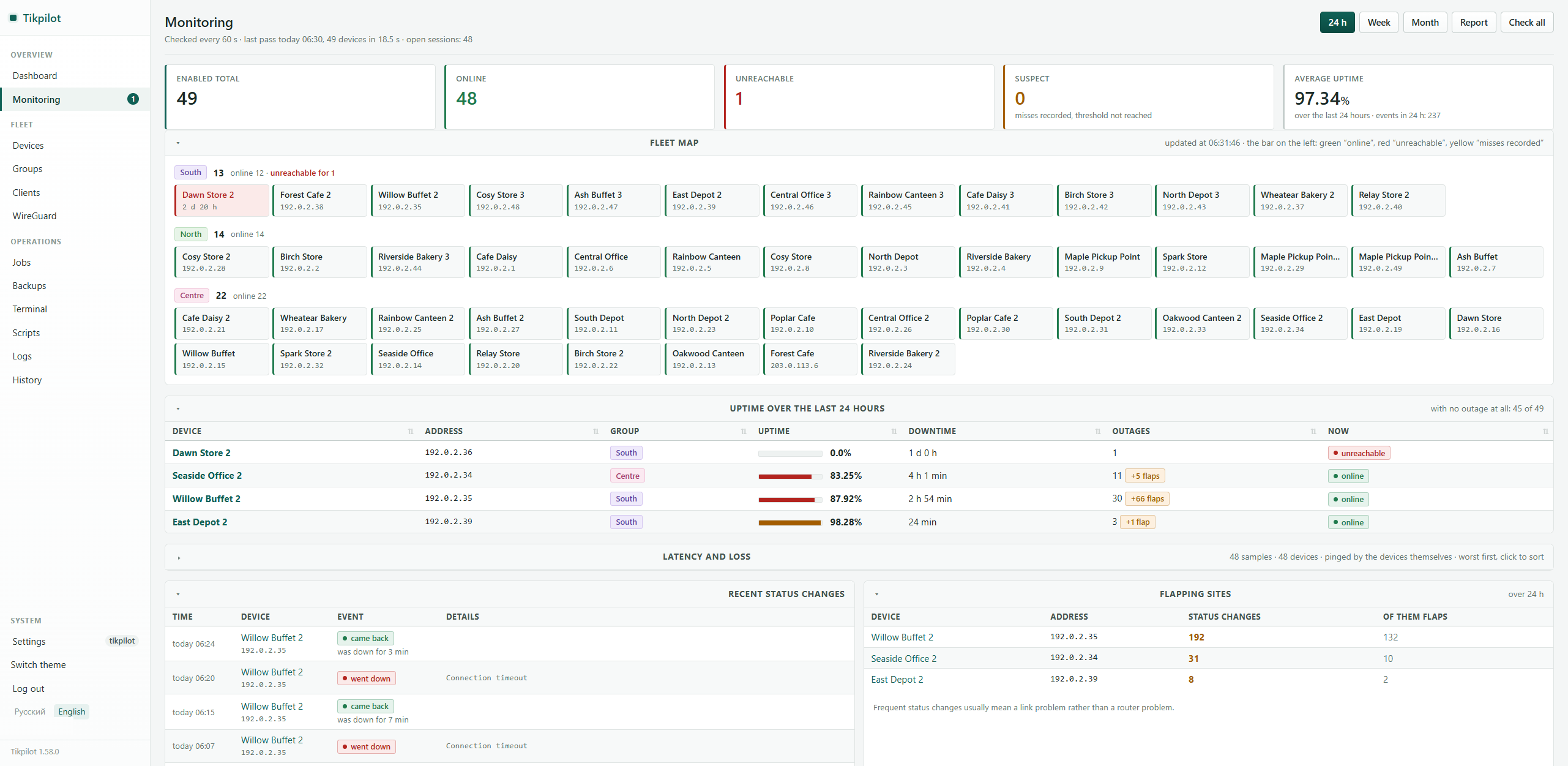Sort uptime table by Device column icon
This screenshot has width=1568, height=766.
(x=411, y=432)
